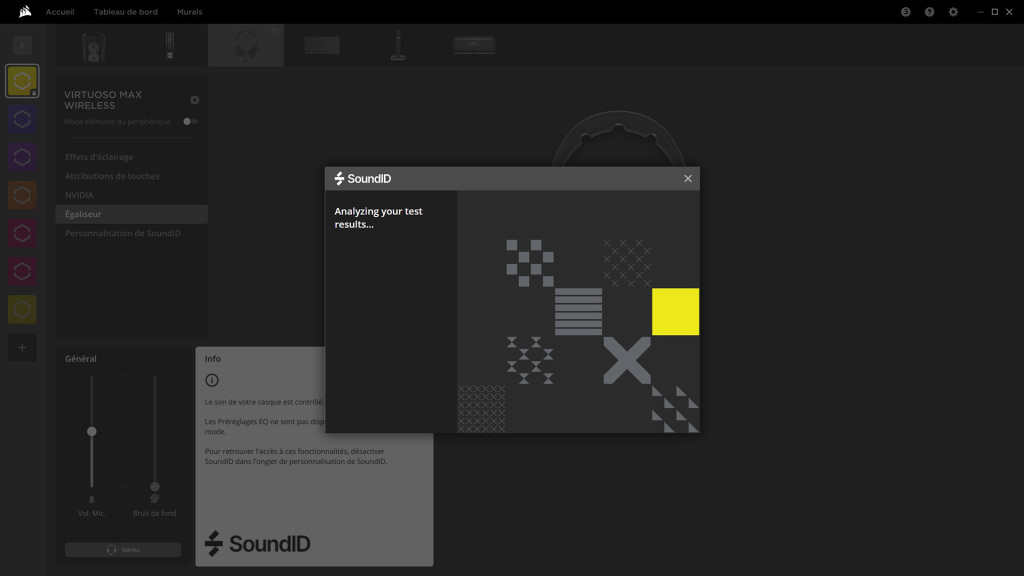
Task: Click the Bruit de fond slider handle
Action: (x=155, y=487)
